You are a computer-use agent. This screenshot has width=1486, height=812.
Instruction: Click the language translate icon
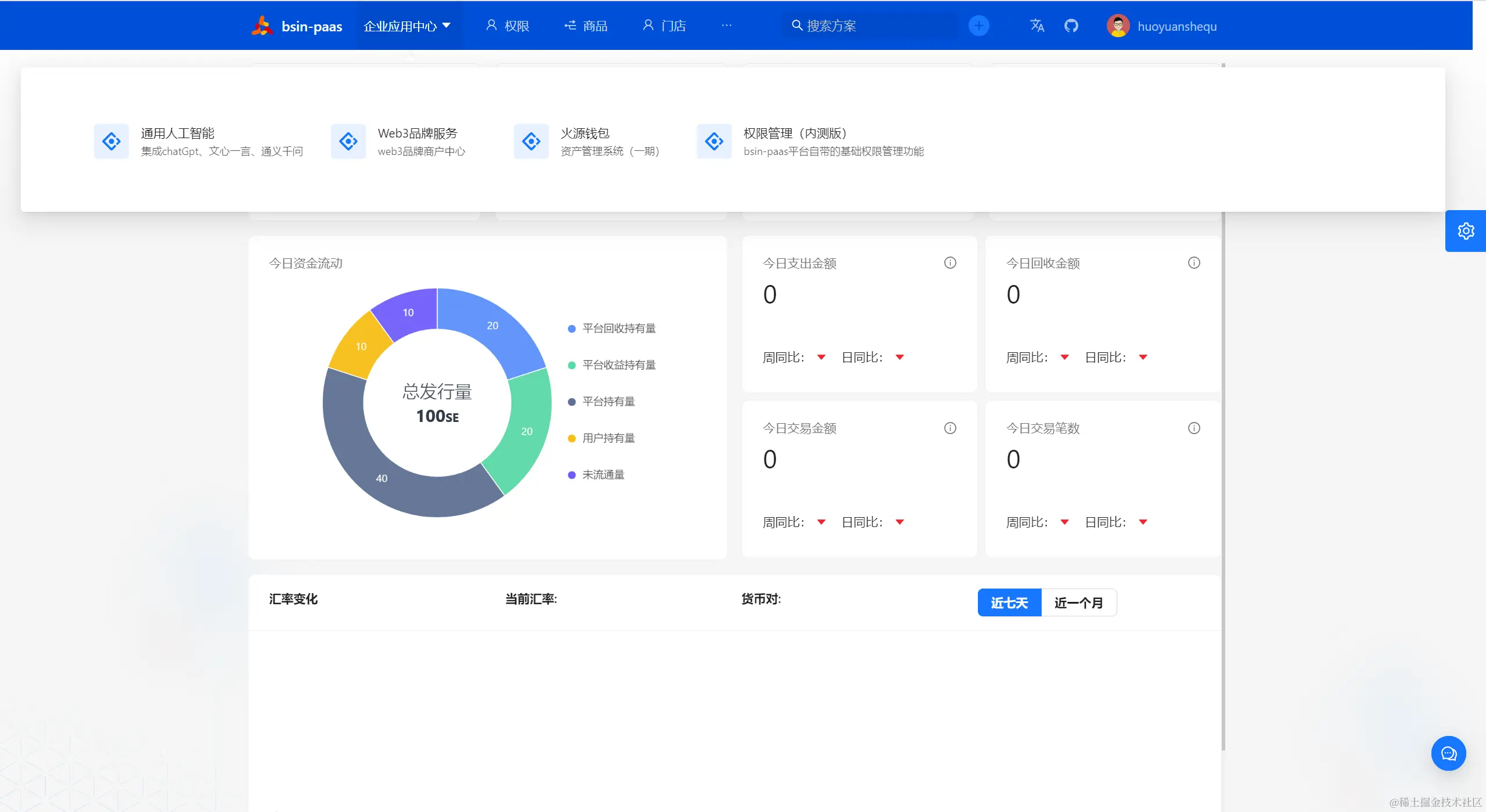(x=1037, y=26)
